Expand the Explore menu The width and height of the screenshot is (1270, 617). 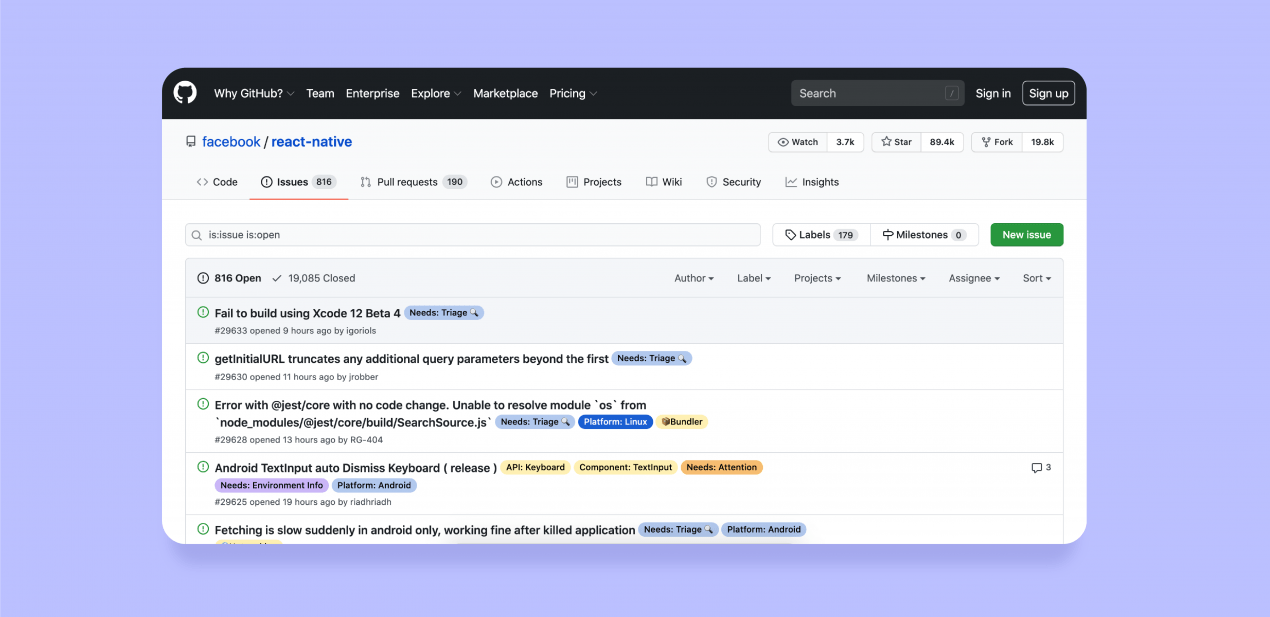click(x=436, y=93)
